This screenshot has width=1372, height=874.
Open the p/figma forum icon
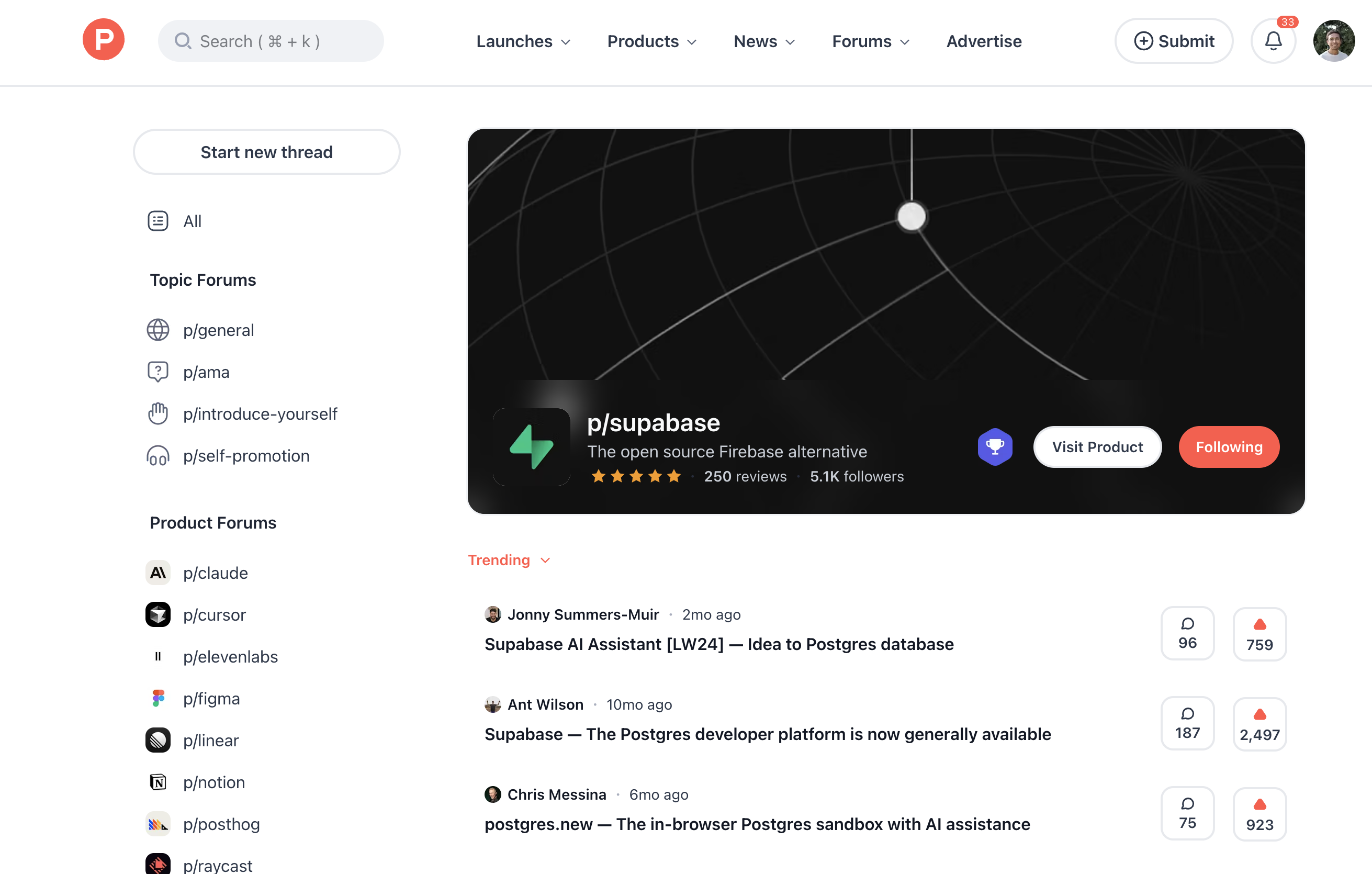pos(158,699)
